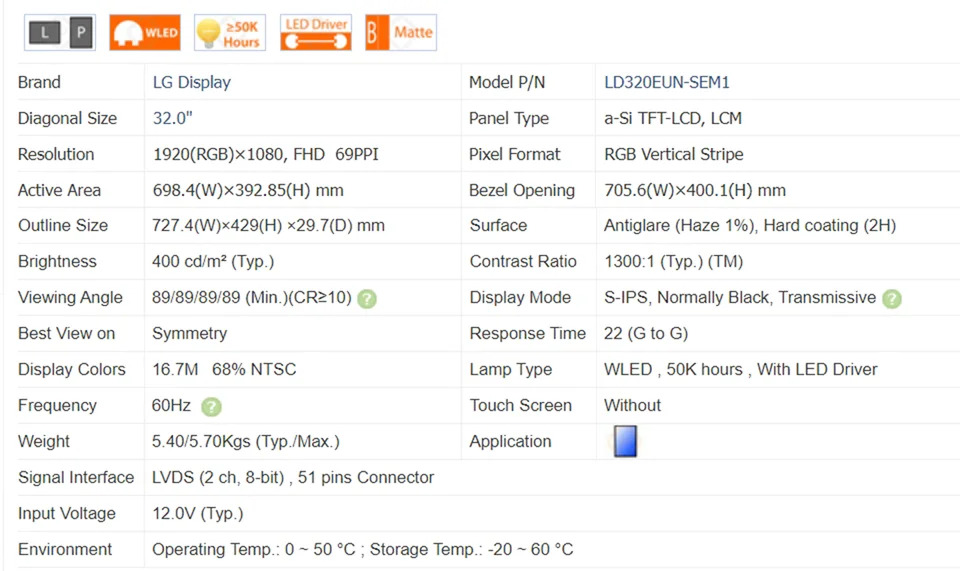
Task: Open the 32.0" diagonal size link
Action: [x=173, y=118]
